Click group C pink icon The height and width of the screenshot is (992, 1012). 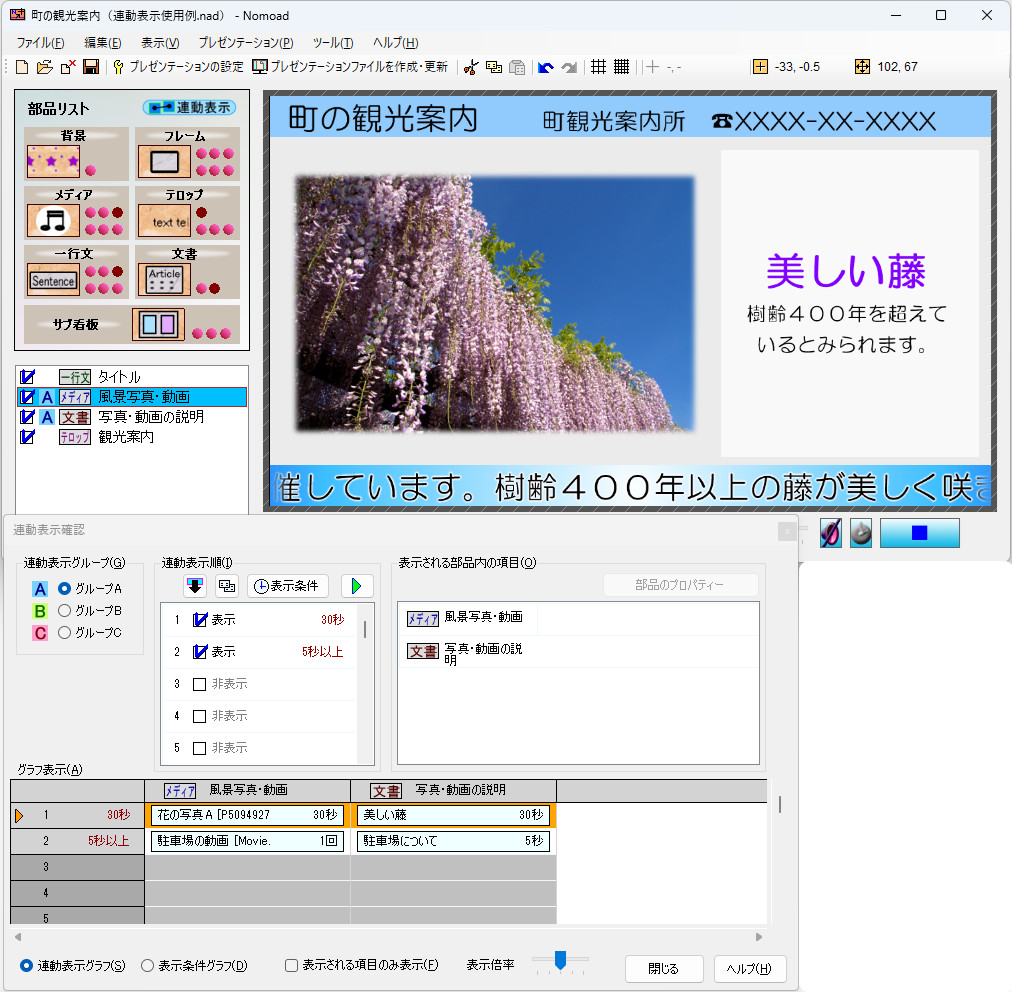[x=40, y=633]
